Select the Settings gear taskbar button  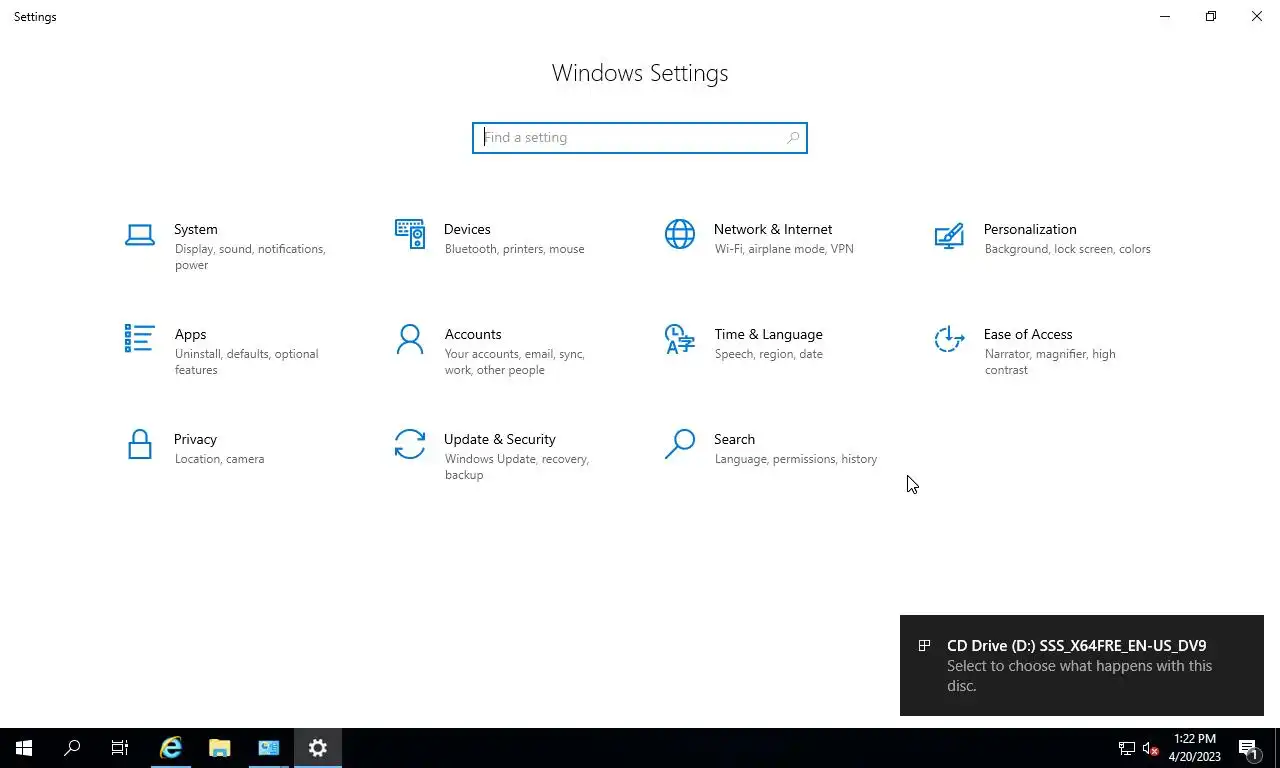[x=318, y=748]
